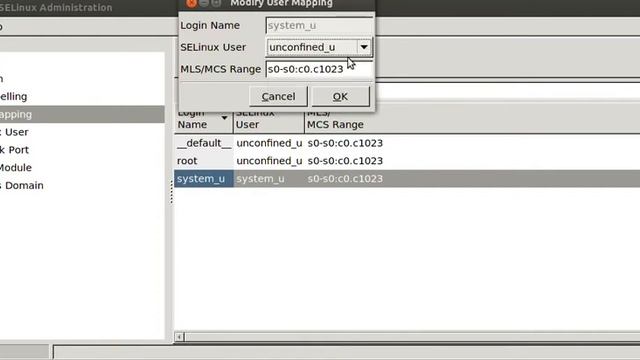This screenshot has width=640, height=360.
Task: Select the root login row
Action: (x=407, y=161)
